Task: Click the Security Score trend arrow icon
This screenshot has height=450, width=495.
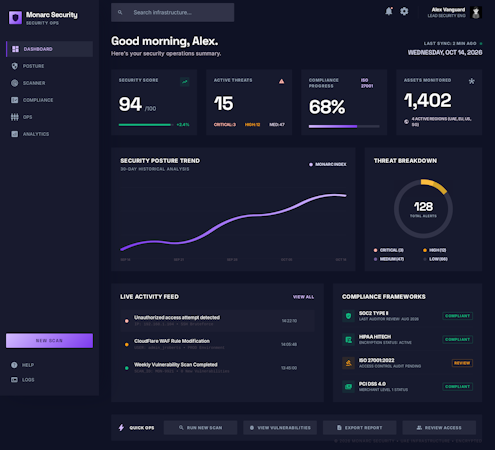Action: click(185, 81)
